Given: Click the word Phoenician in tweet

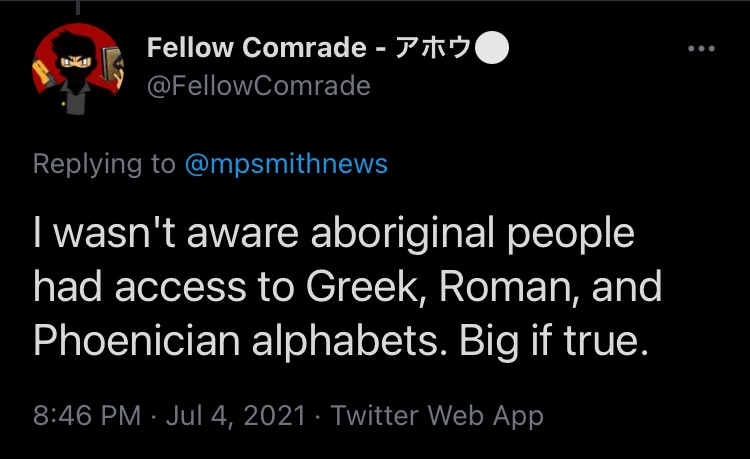Looking at the screenshot, I should [x=137, y=340].
